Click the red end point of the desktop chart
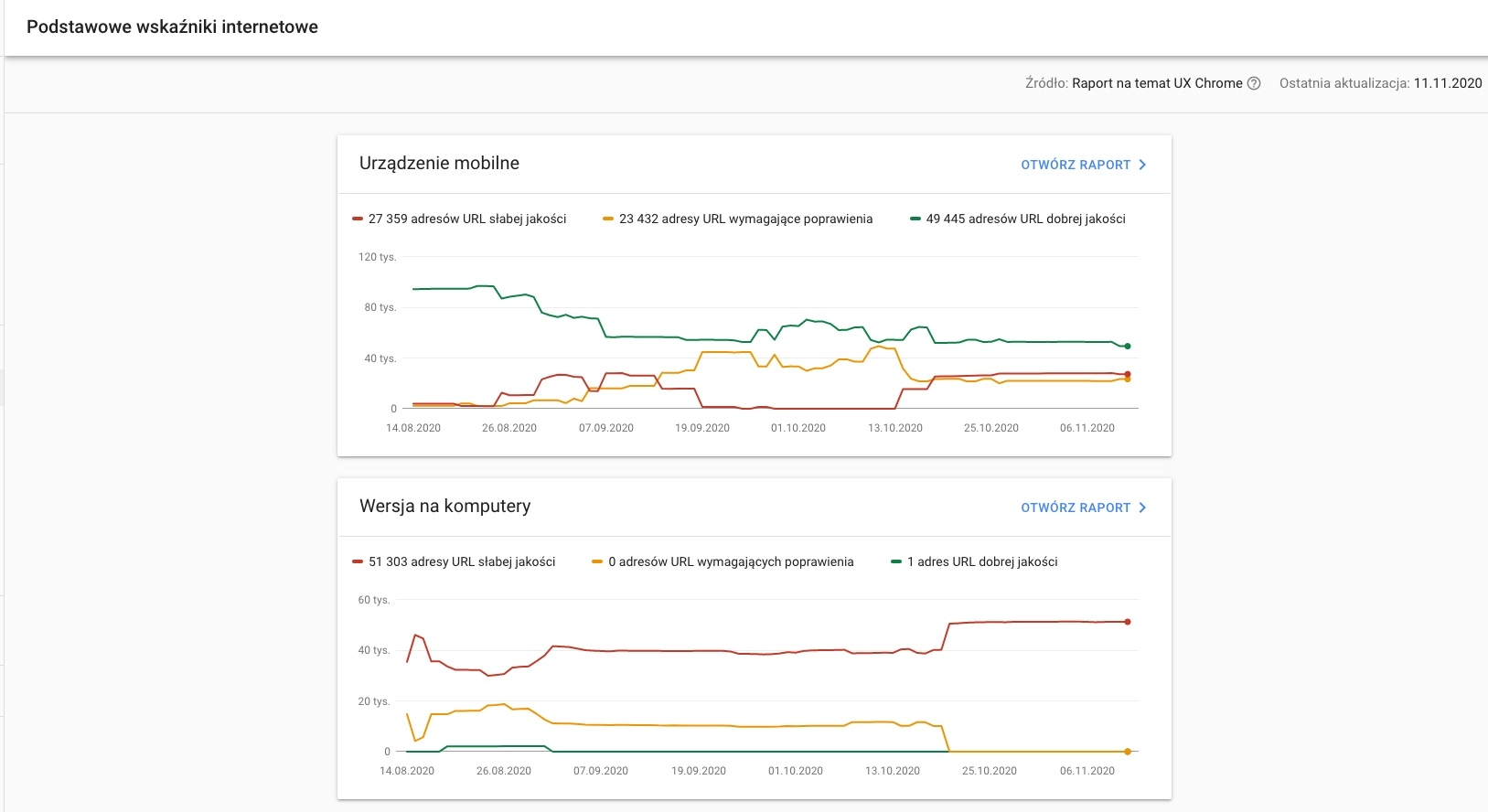The height and width of the screenshot is (812, 1488). click(1128, 622)
